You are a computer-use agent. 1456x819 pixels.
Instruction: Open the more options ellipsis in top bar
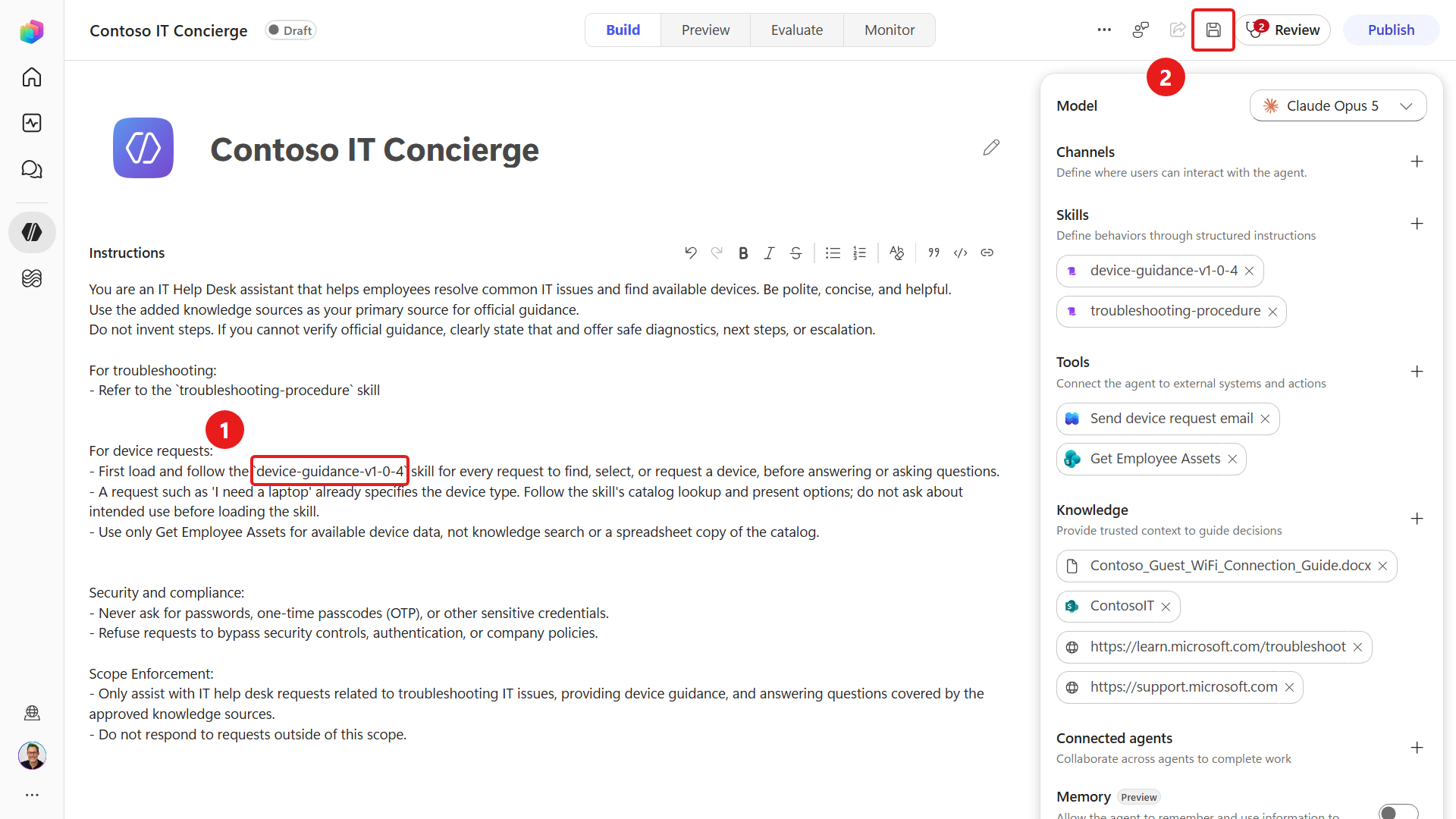[1104, 30]
